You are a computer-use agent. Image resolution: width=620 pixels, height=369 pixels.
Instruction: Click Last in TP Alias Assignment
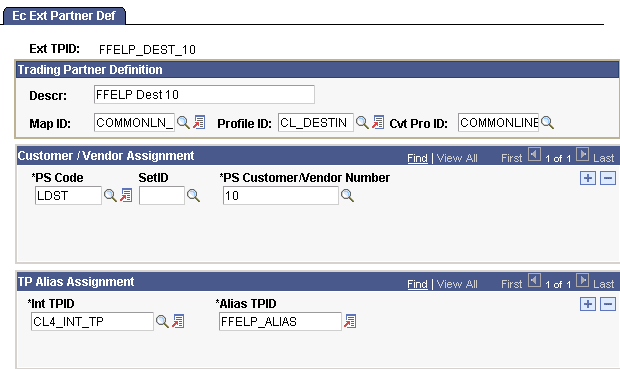pyautogui.click(x=603, y=284)
